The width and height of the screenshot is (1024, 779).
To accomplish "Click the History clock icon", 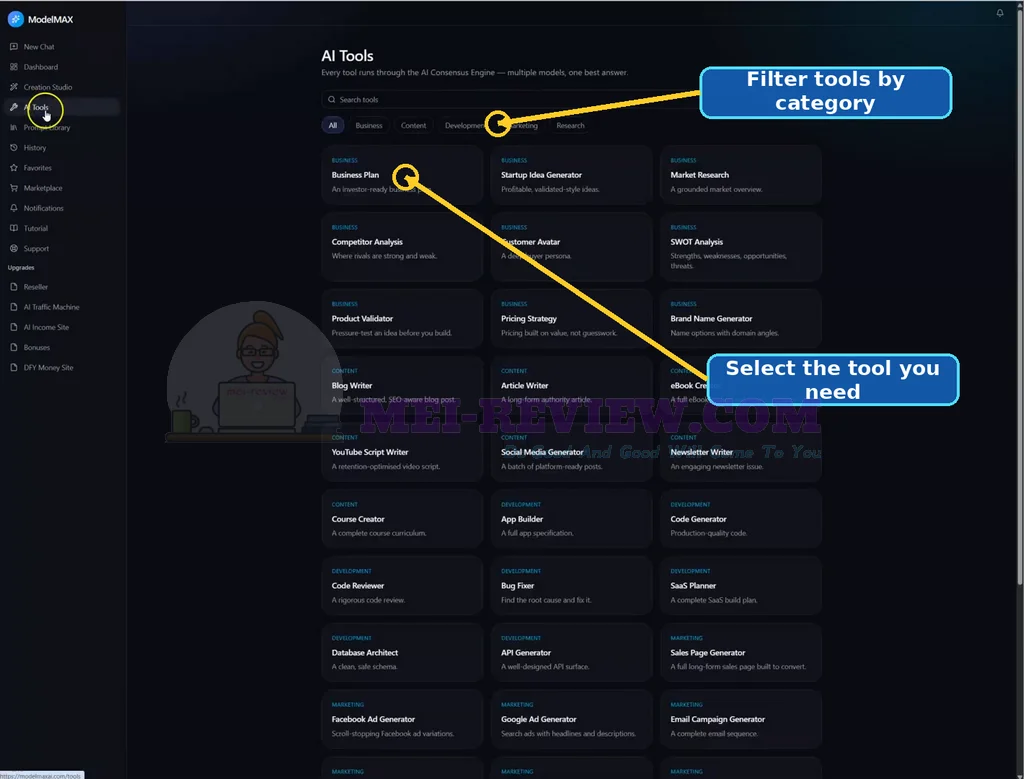I will [x=14, y=148].
